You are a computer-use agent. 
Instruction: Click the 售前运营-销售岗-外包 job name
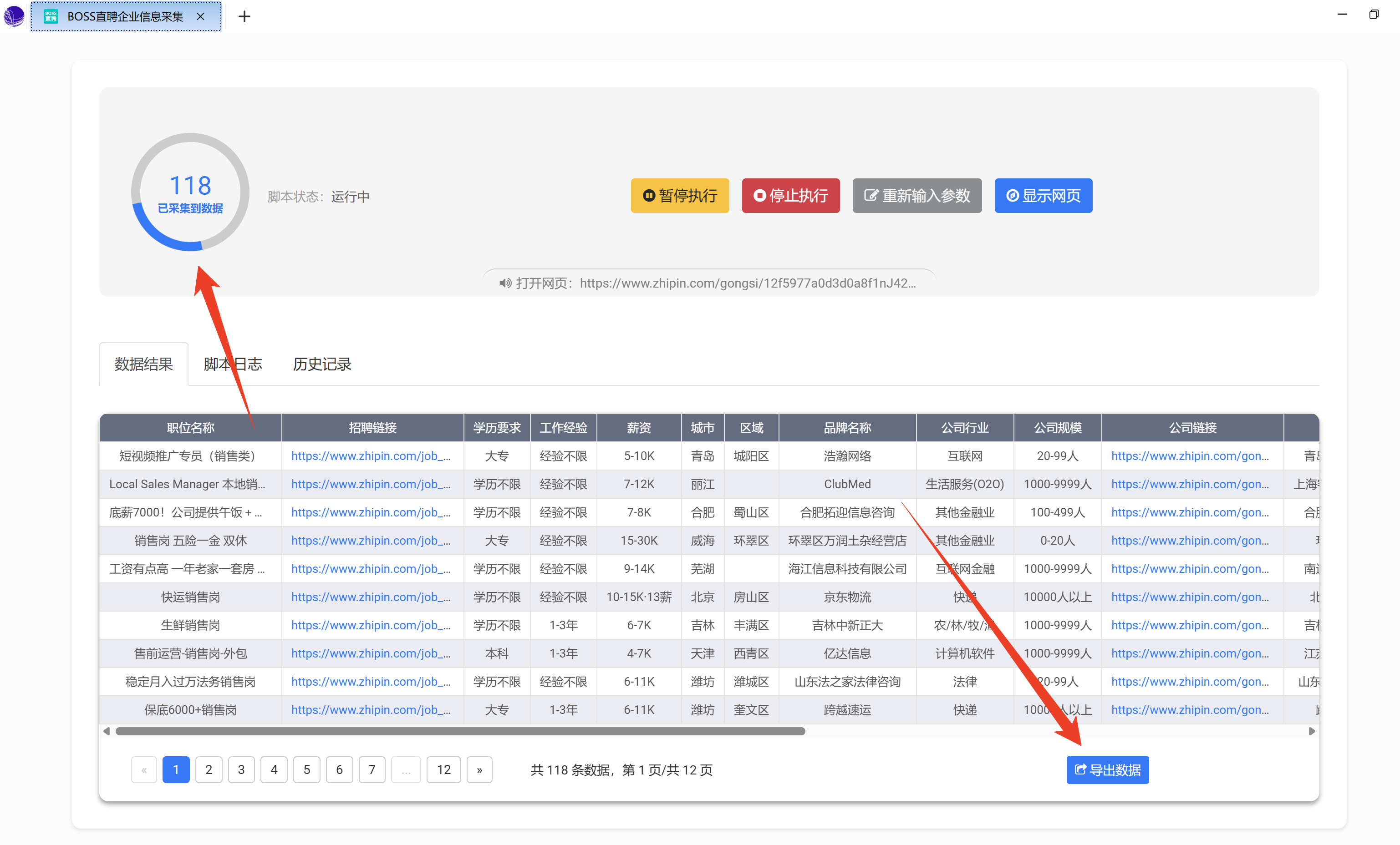190,653
